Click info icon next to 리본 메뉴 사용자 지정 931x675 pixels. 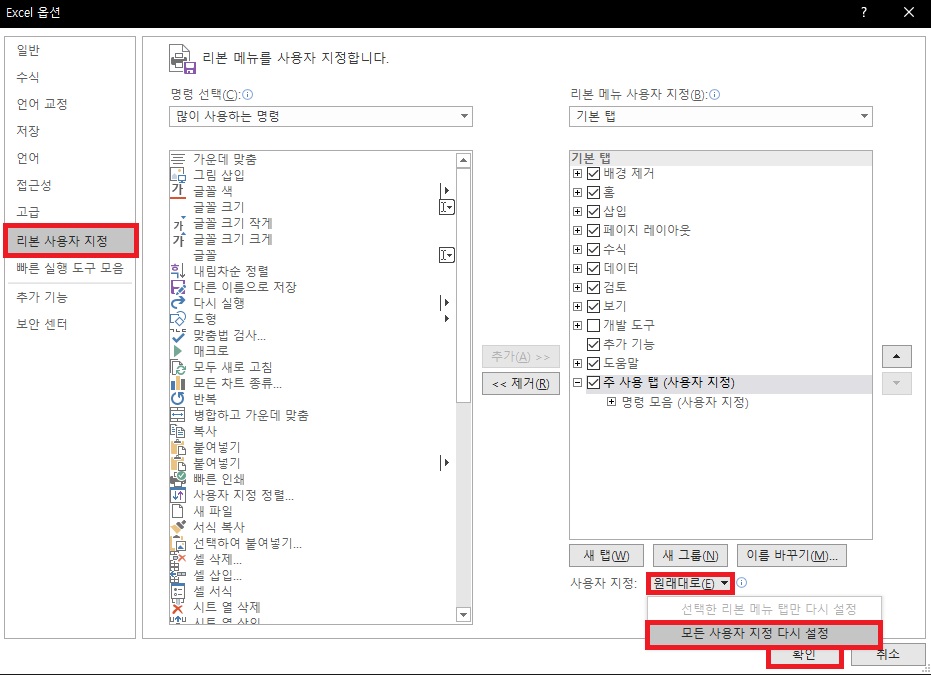714,94
